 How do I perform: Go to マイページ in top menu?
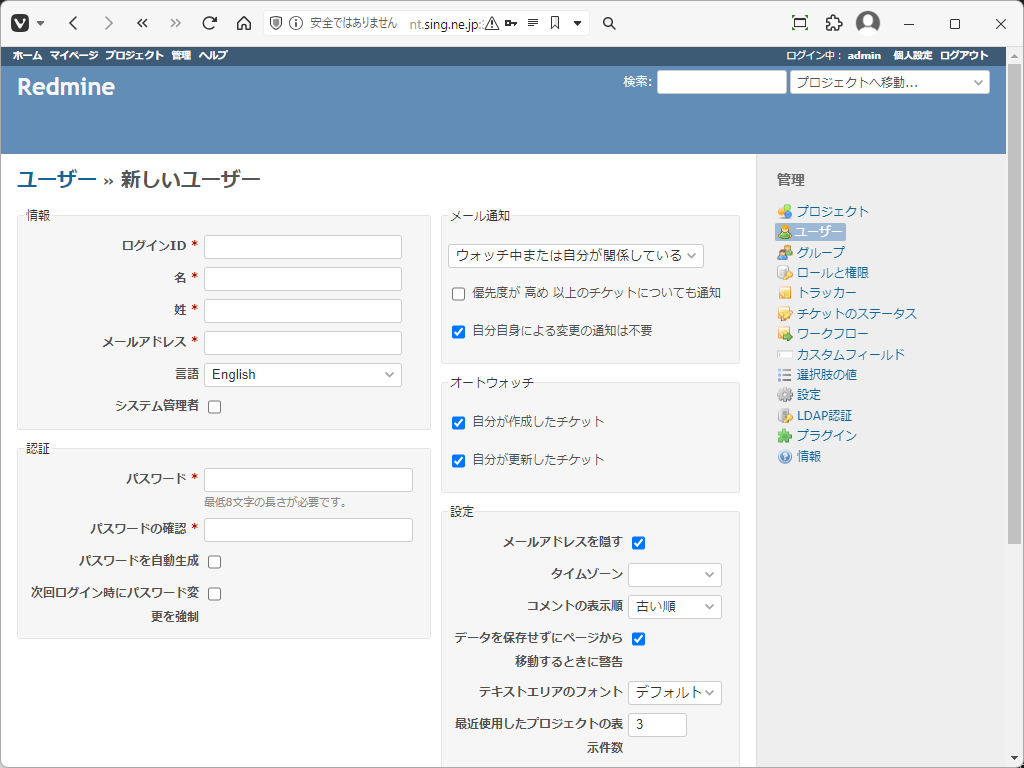(74, 56)
